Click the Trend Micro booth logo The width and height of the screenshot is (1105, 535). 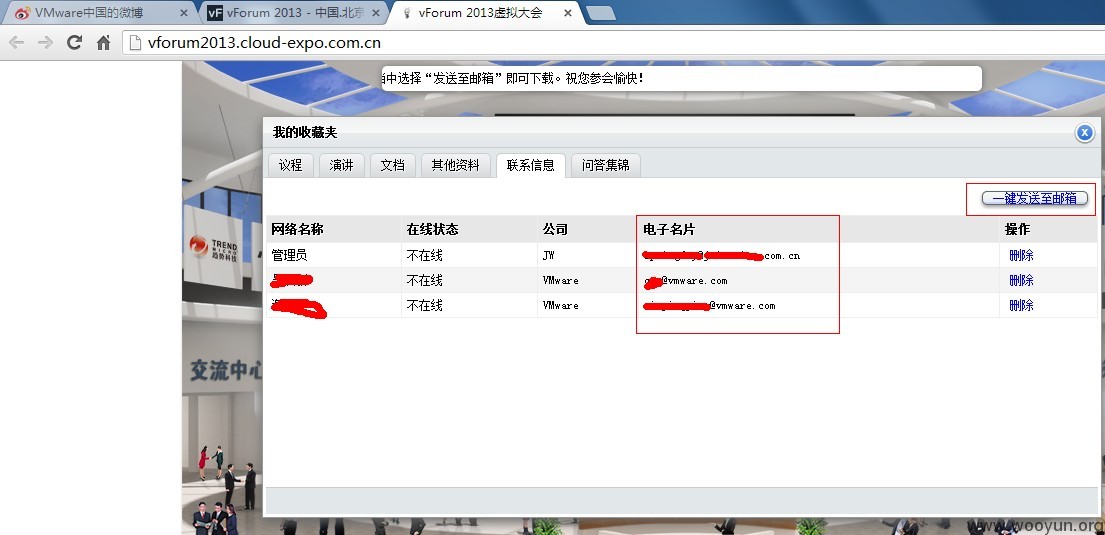(213, 246)
